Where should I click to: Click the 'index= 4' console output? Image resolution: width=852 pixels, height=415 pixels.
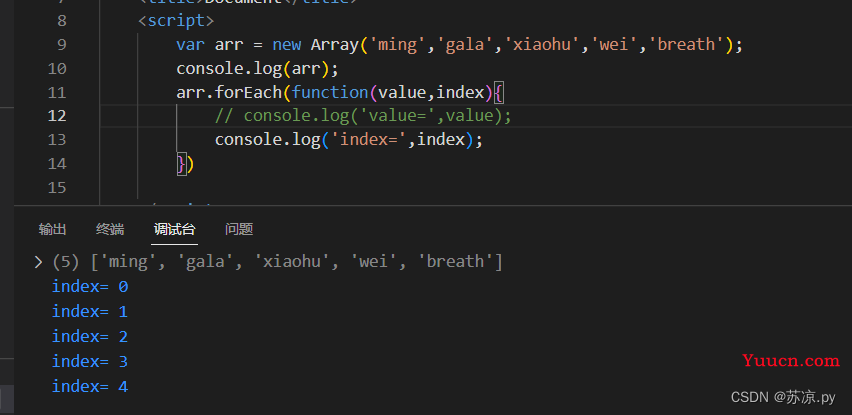(x=90, y=386)
